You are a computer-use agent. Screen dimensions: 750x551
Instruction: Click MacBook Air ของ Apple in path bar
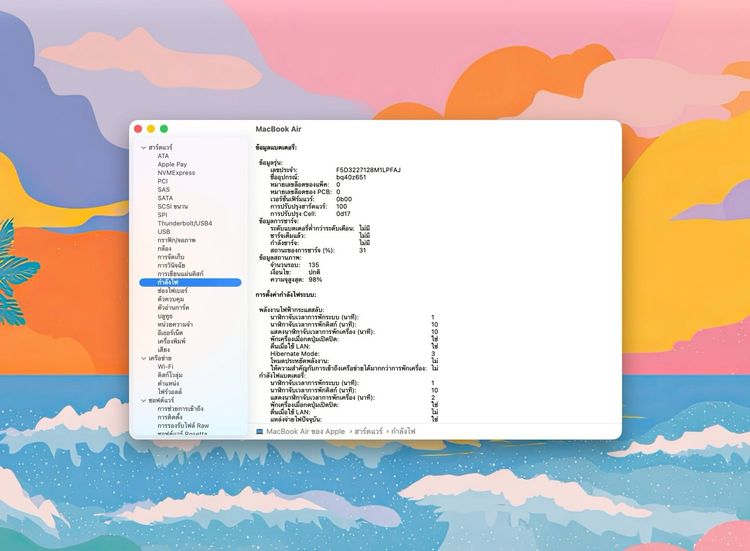pos(305,431)
